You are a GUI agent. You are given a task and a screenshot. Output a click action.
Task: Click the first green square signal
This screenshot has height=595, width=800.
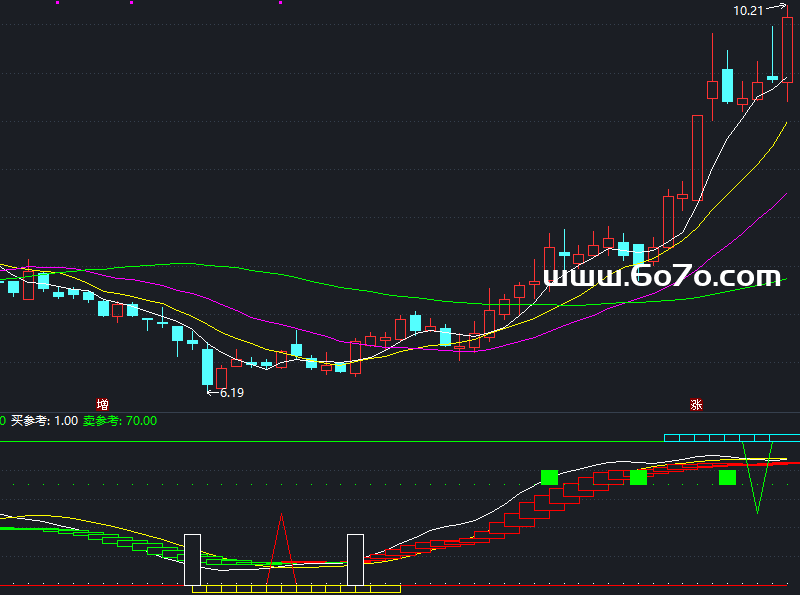point(548,477)
